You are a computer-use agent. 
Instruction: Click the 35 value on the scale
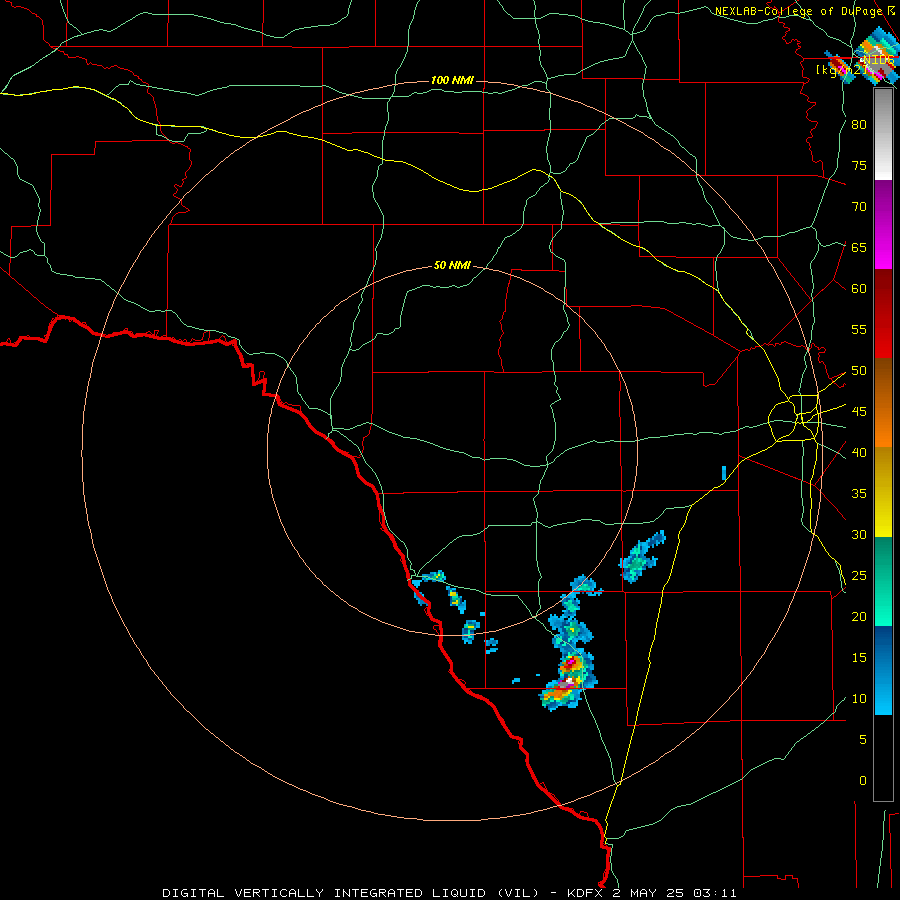tap(859, 494)
